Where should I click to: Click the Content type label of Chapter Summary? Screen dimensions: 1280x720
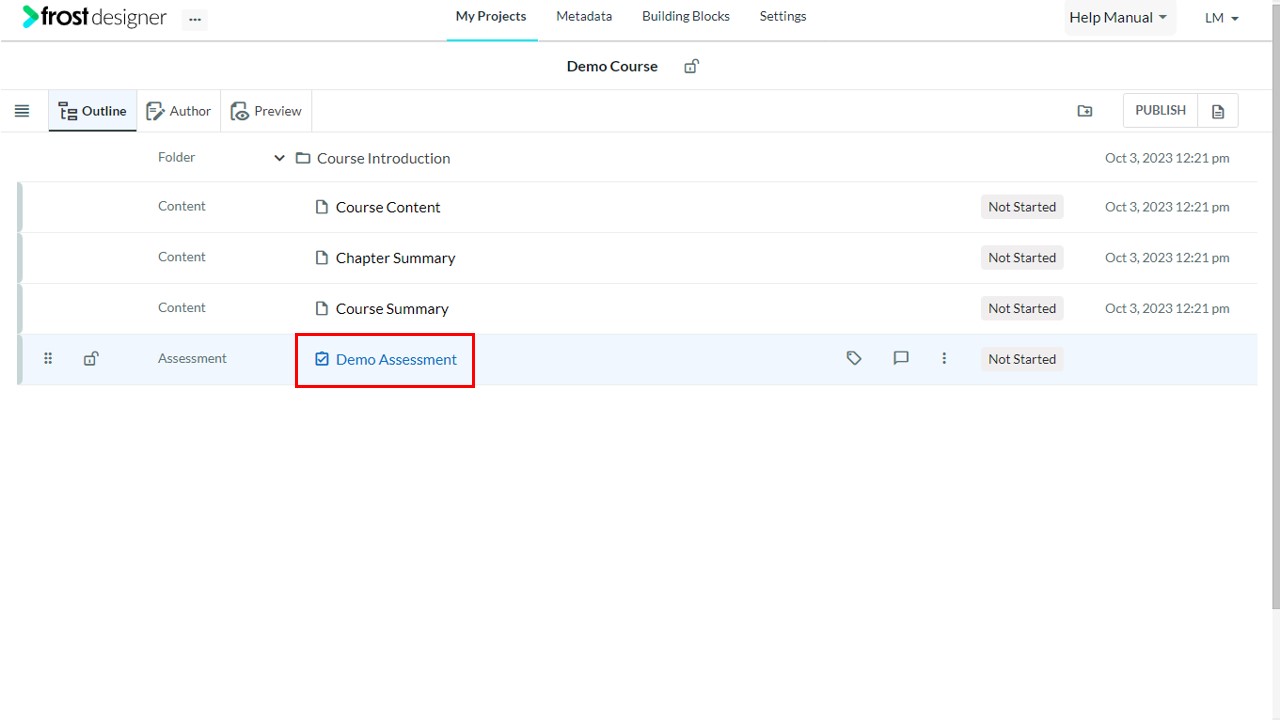click(x=182, y=257)
